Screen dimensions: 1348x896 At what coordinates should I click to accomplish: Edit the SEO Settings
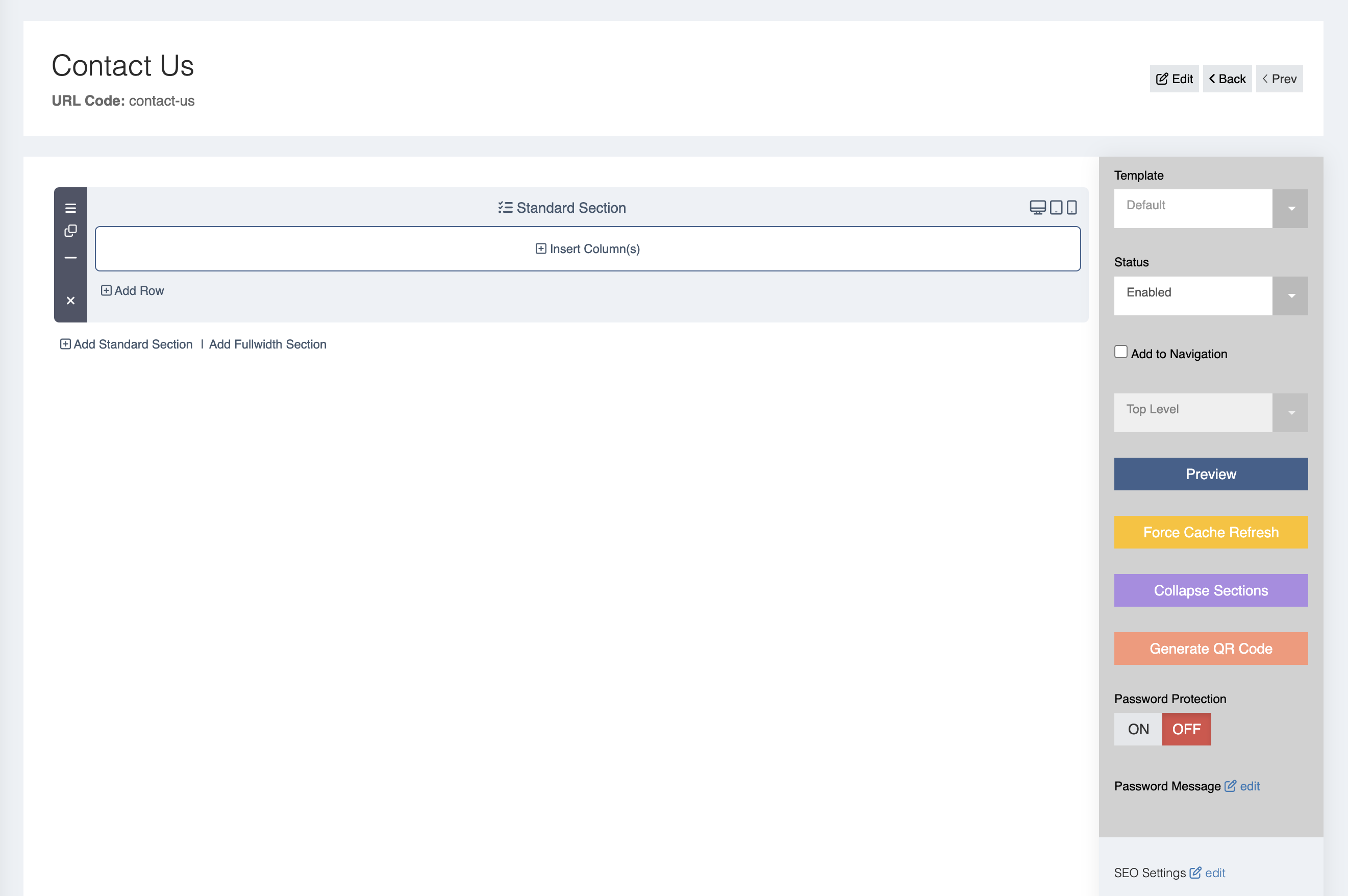click(1207, 873)
